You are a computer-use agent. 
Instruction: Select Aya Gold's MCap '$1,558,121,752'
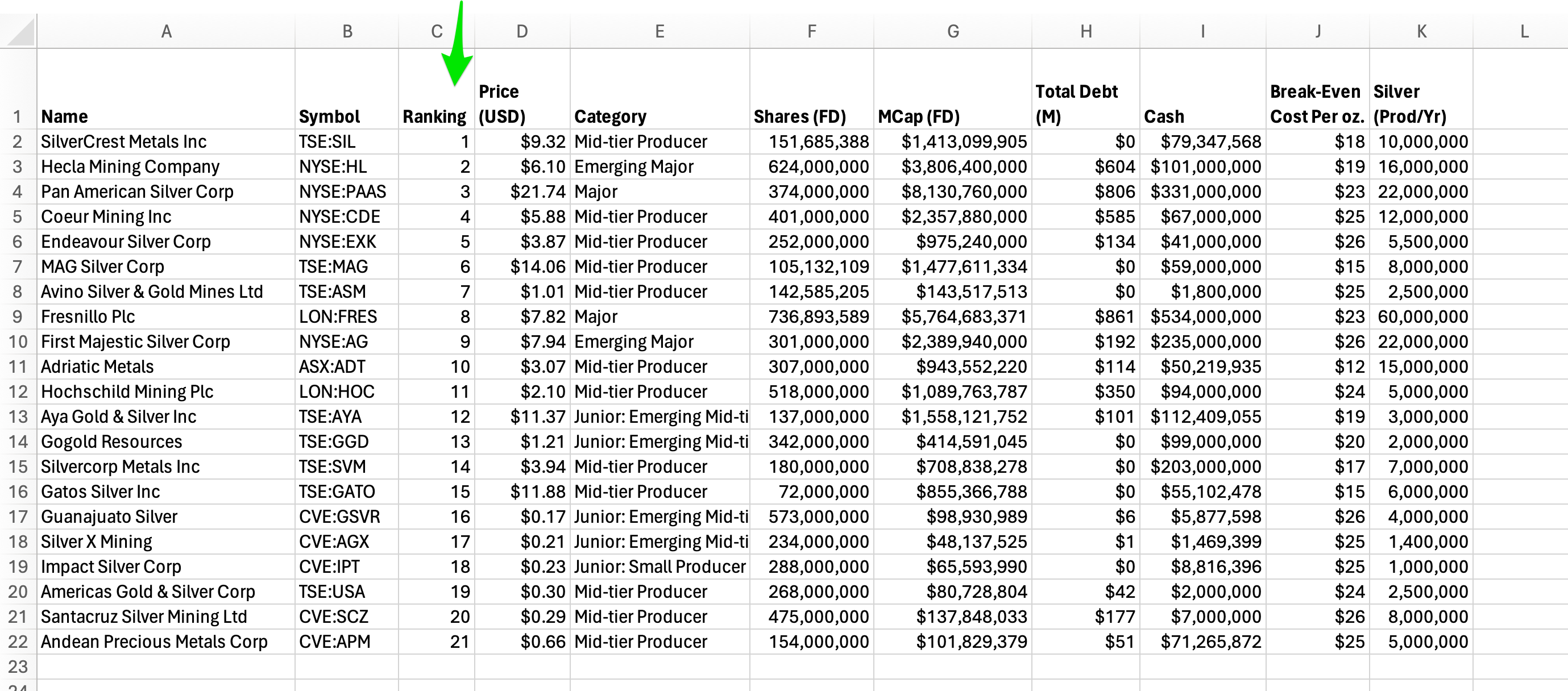click(x=953, y=417)
